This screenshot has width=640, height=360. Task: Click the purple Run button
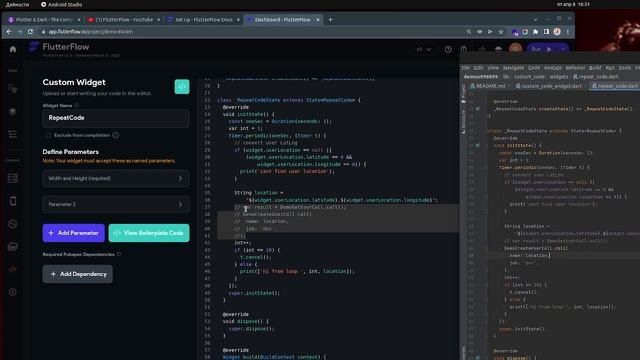pos(542,49)
